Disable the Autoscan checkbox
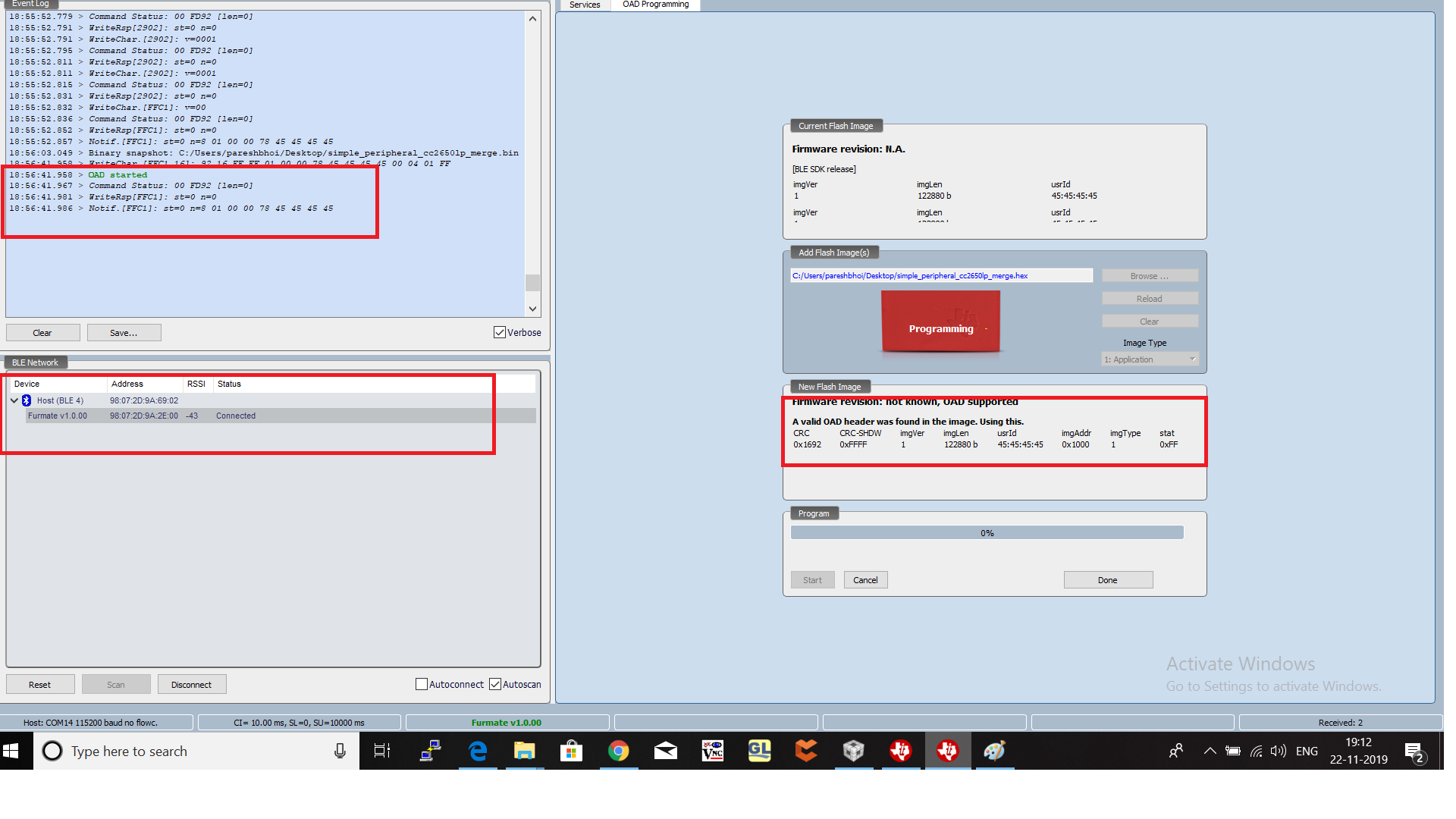Viewport: 1456px width, 819px height. pos(496,684)
